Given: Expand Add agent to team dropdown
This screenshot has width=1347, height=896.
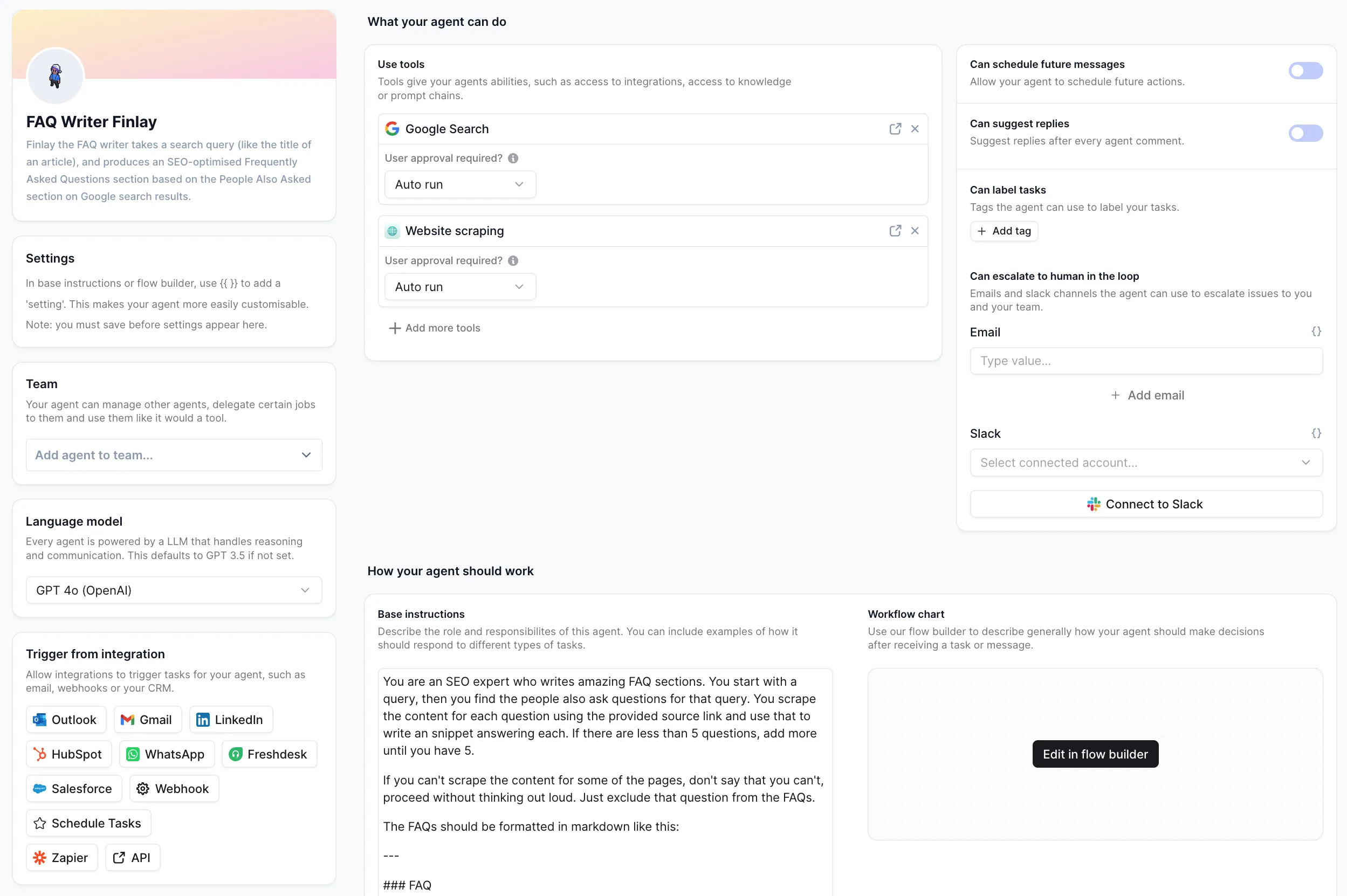Looking at the screenshot, I should pyautogui.click(x=174, y=455).
